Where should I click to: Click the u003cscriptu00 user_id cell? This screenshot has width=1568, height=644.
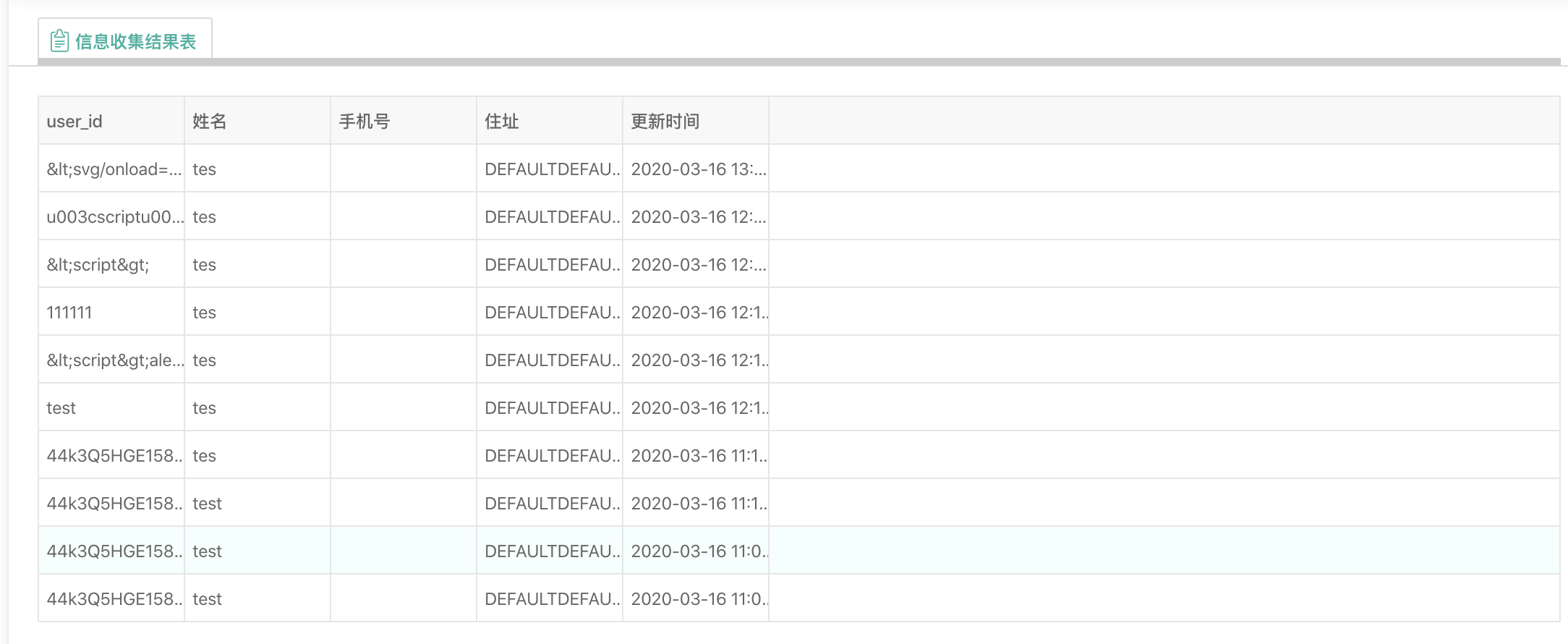coord(114,217)
